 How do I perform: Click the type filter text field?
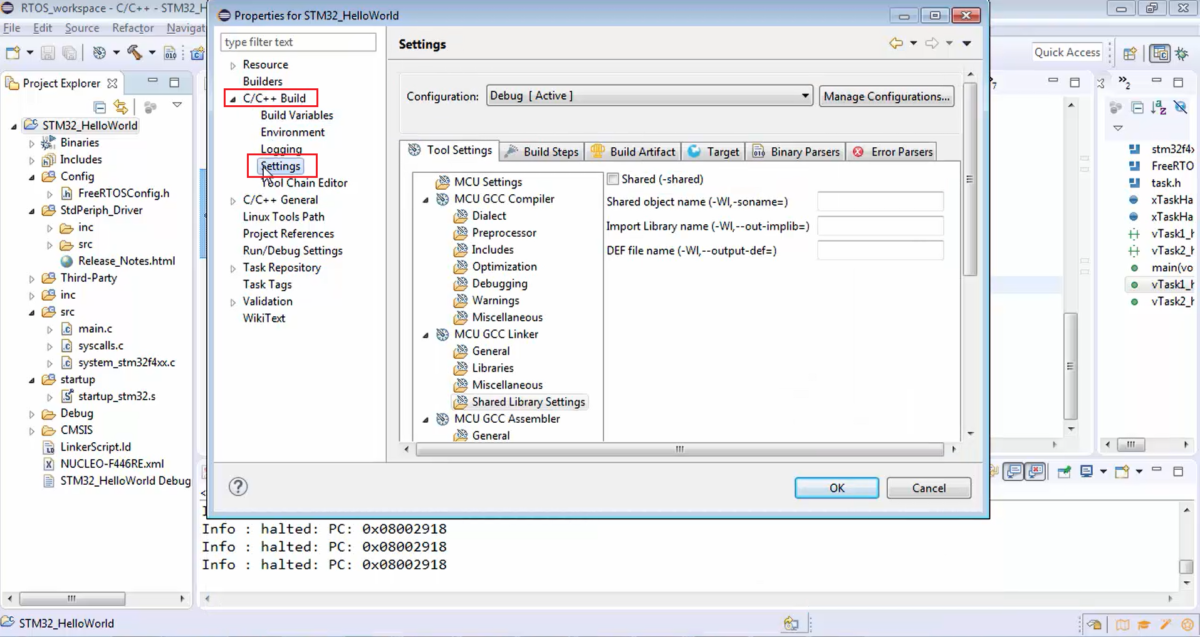[297, 41]
